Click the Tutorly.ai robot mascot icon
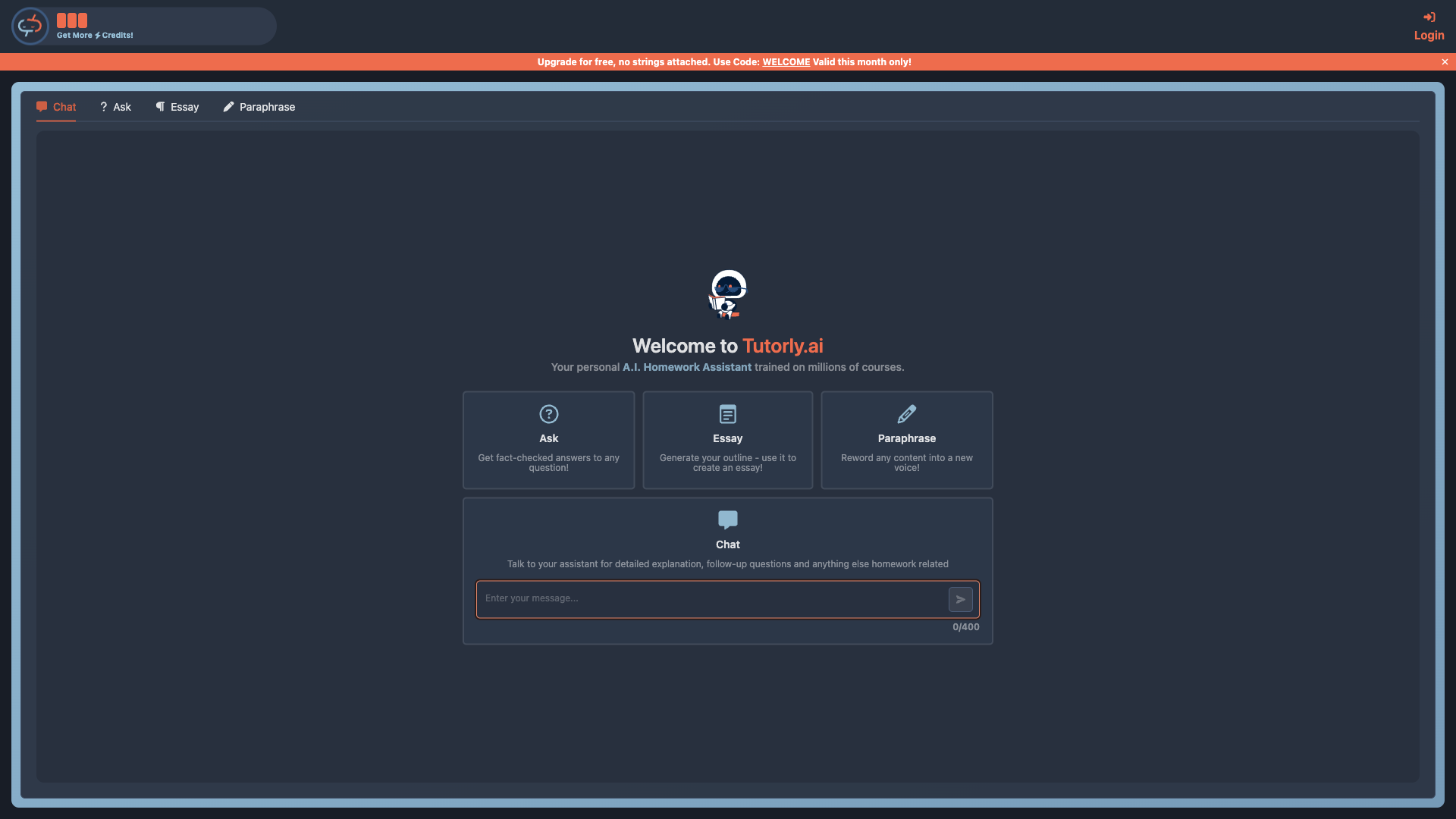This screenshot has height=819, width=1456. (x=727, y=293)
